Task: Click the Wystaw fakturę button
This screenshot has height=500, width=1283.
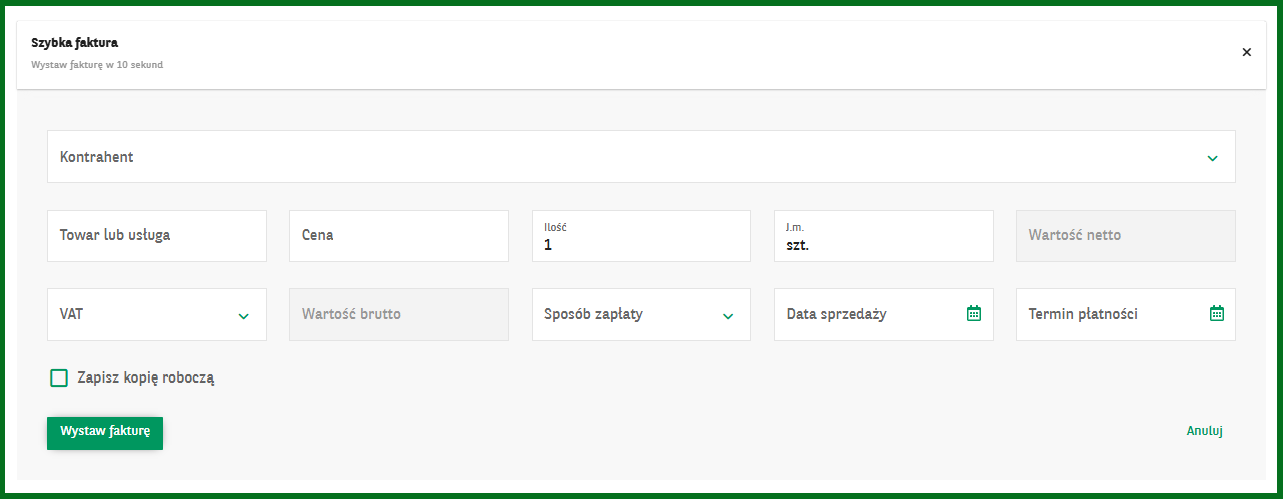Action: (x=105, y=431)
